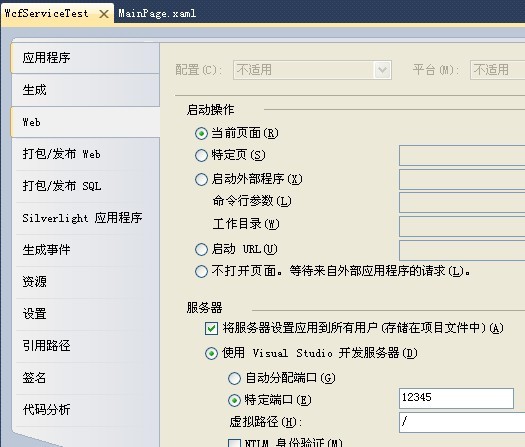Click the port field containing 12345
Image resolution: width=525 pixels, height=447 pixels.
456,398
